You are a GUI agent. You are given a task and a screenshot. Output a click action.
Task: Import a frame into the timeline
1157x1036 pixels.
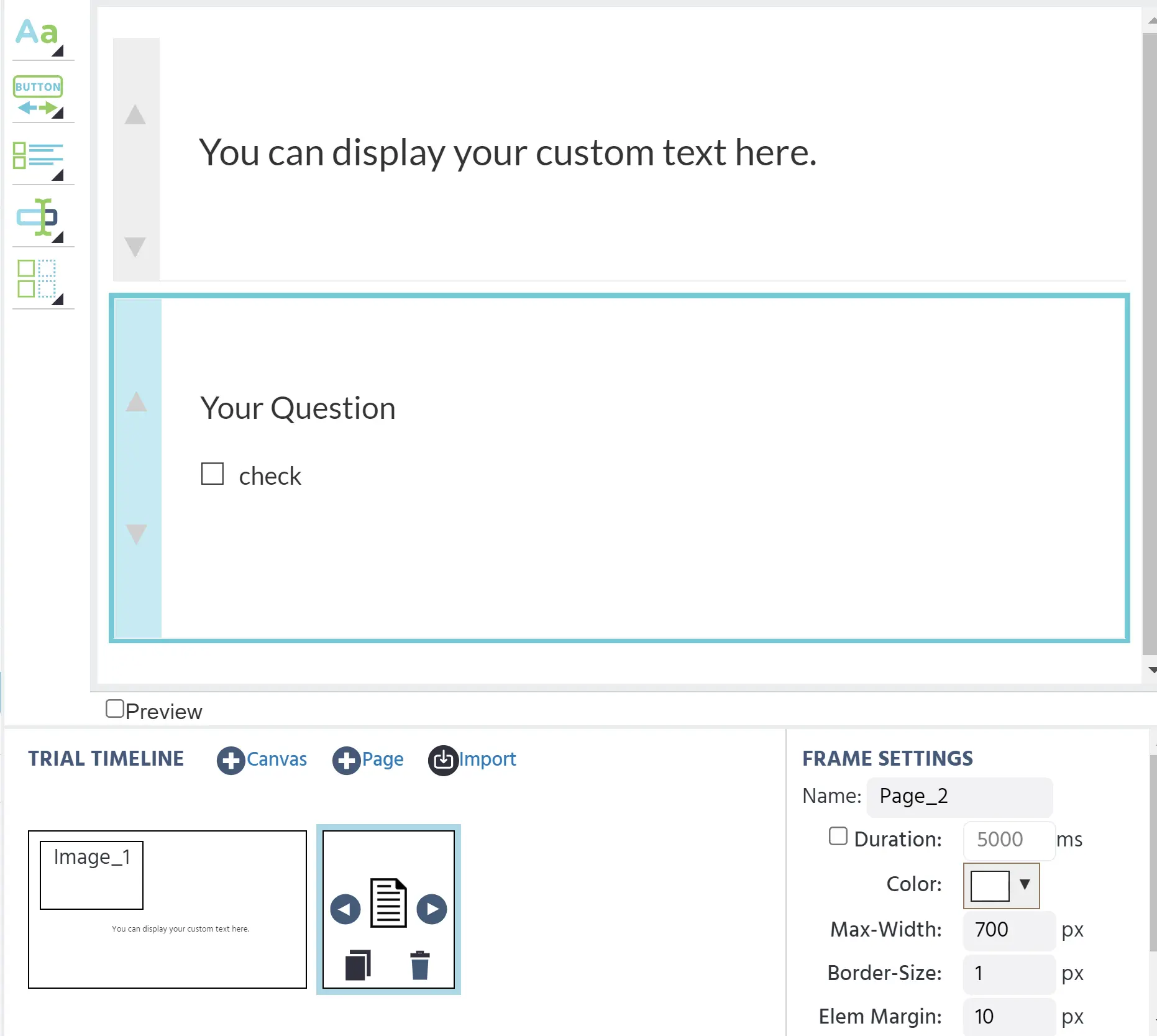tap(472, 759)
